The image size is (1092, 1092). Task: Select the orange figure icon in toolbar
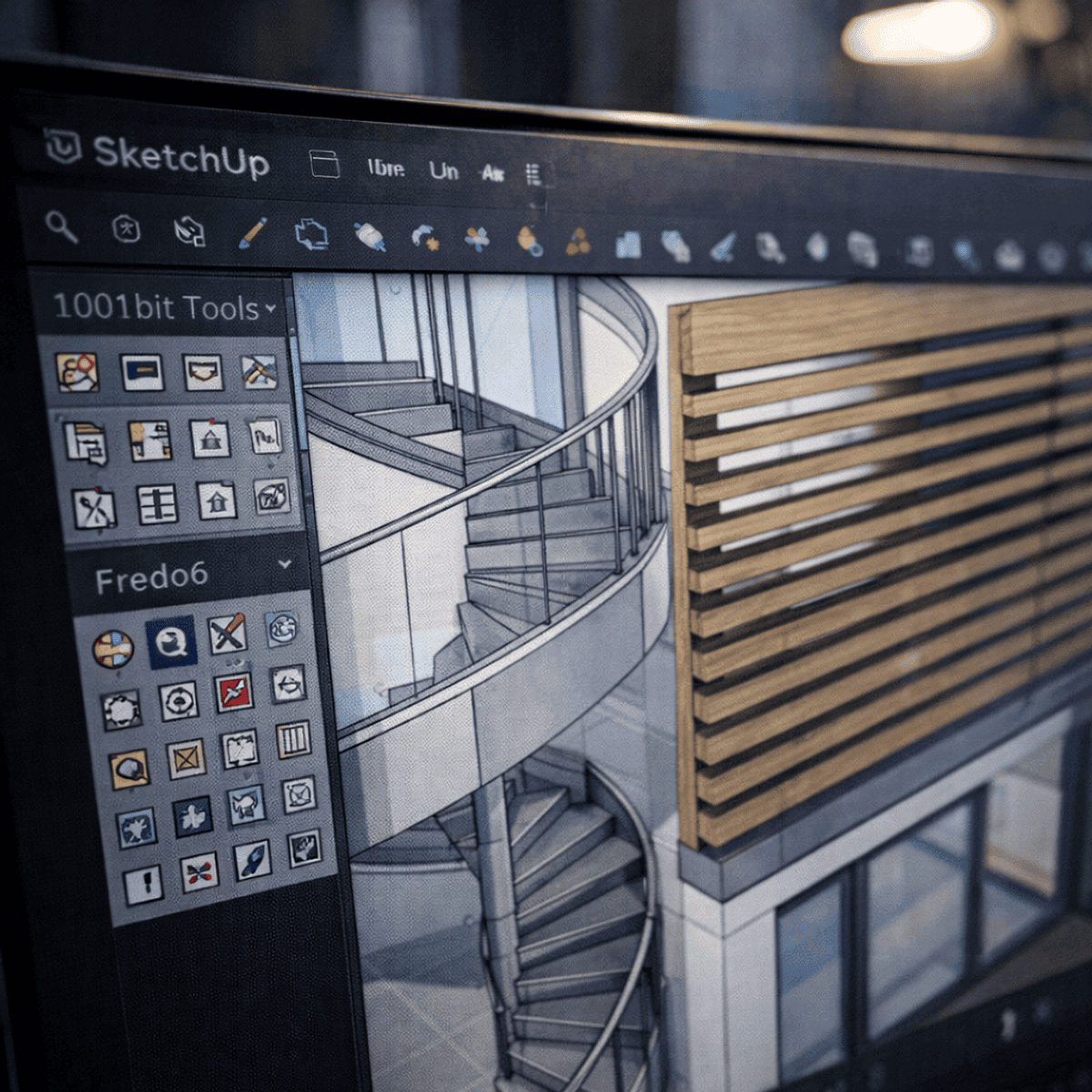click(530, 241)
